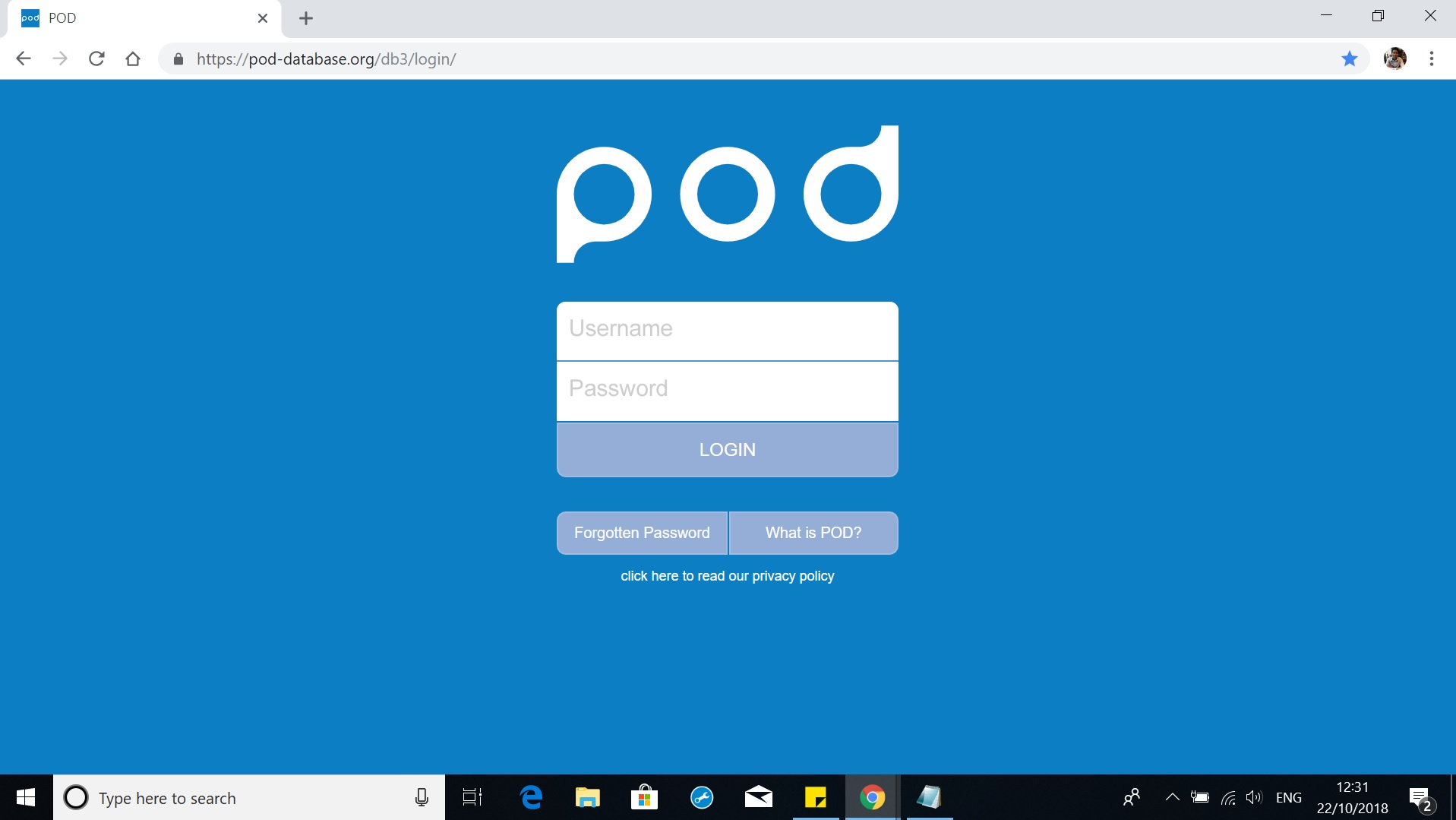This screenshot has height=820, width=1456.
Task: Click the Password input field
Action: tap(727, 391)
